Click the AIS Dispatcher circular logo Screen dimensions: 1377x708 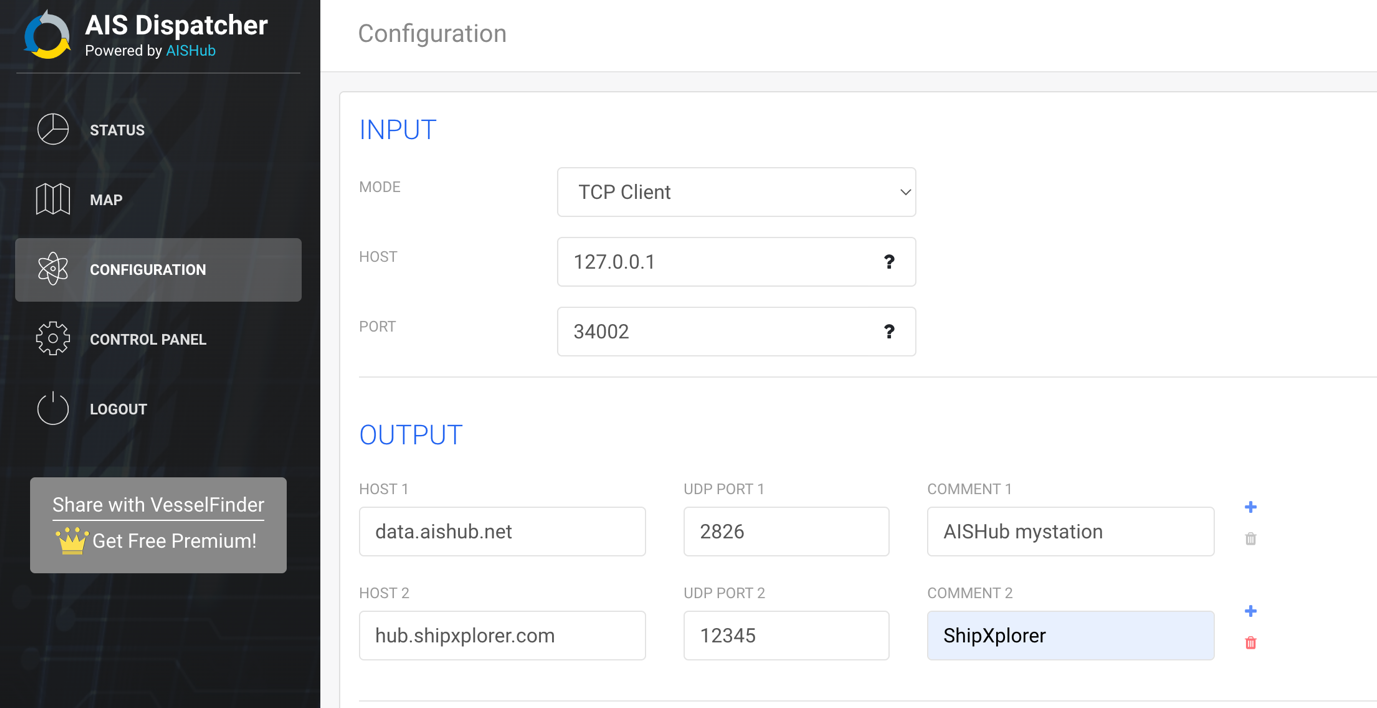click(47, 35)
